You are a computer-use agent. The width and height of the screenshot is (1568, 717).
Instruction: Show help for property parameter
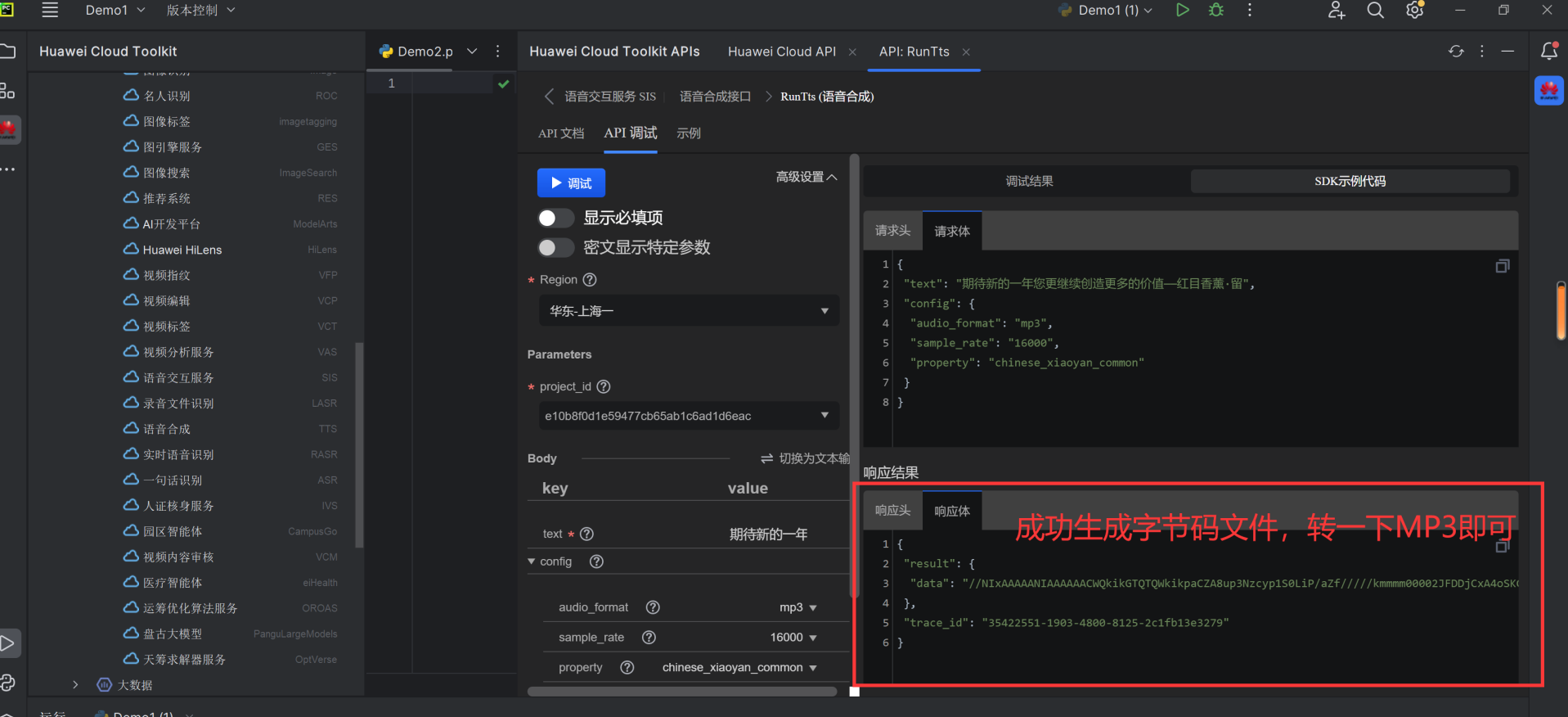pos(627,668)
